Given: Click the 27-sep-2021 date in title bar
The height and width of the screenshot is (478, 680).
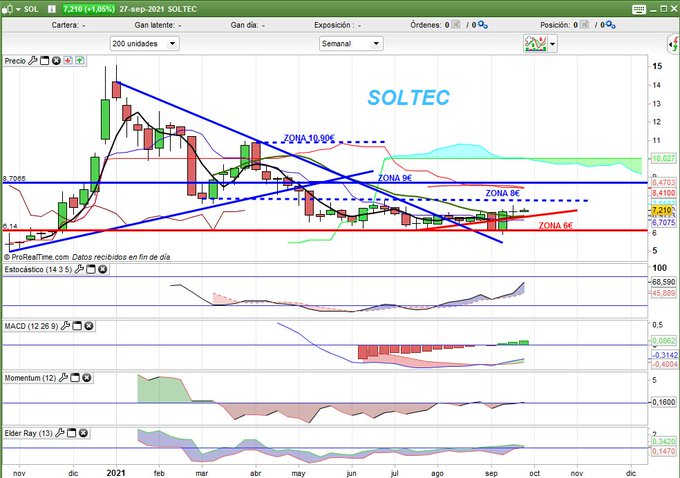Looking at the screenshot, I should pos(141,9).
